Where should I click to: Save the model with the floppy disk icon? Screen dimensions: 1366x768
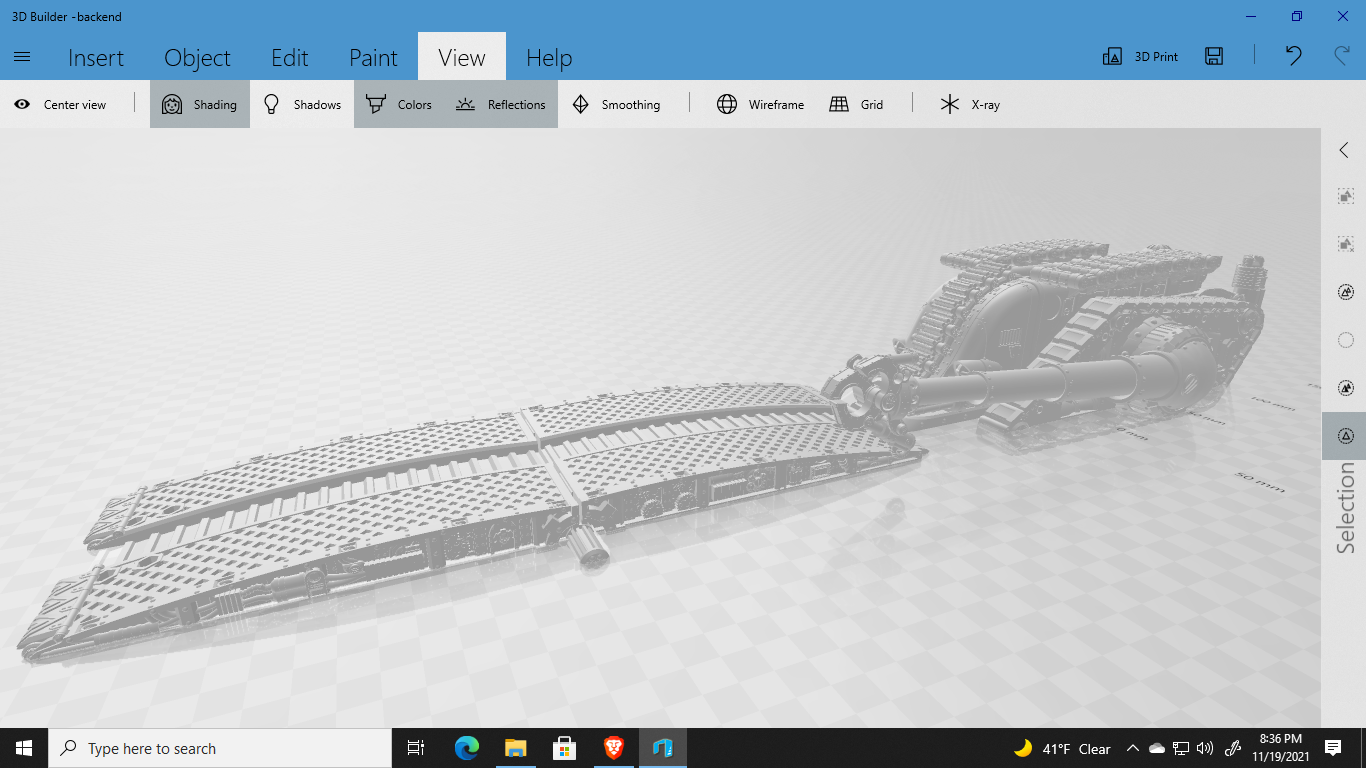(1214, 57)
